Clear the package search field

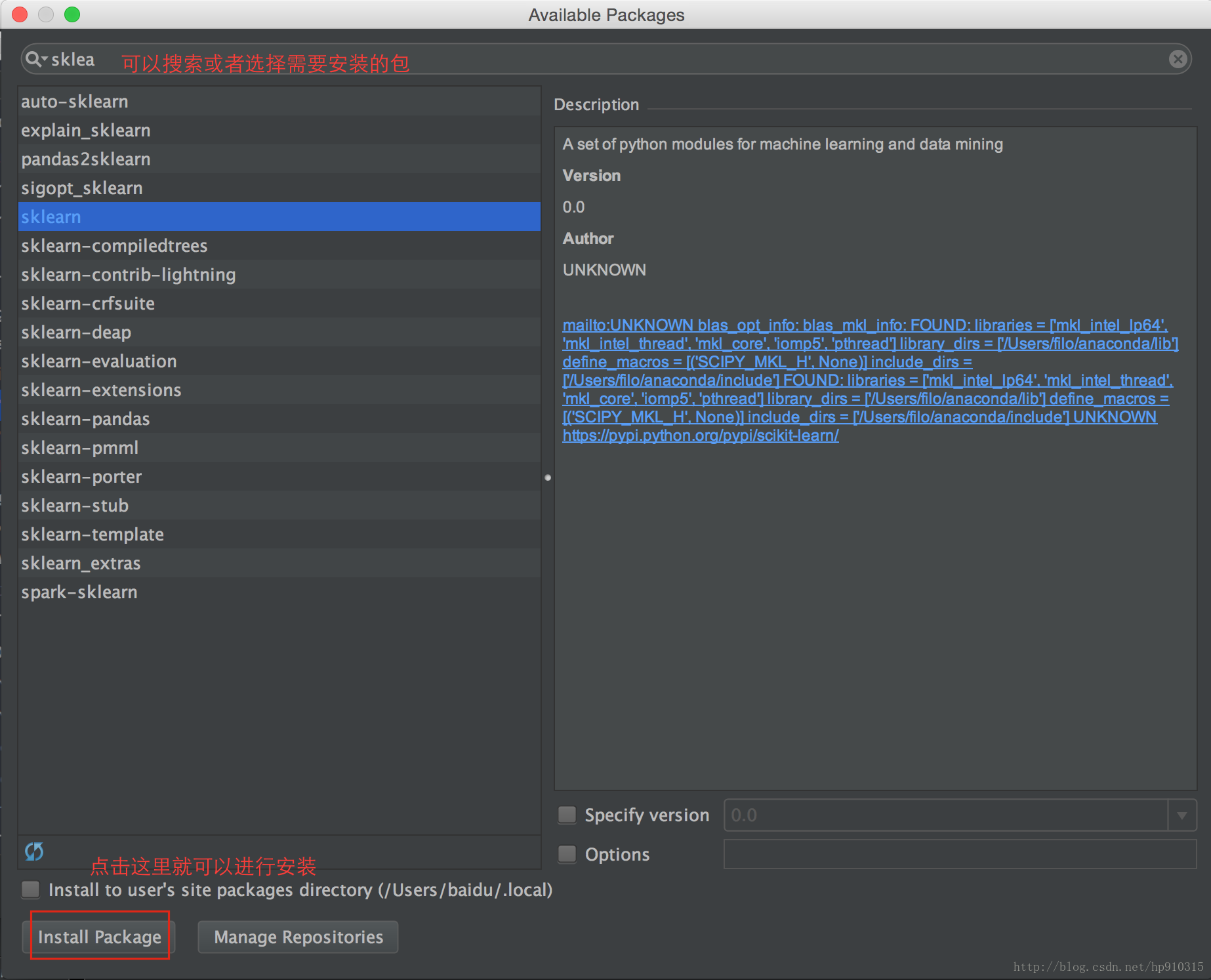click(x=1178, y=60)
